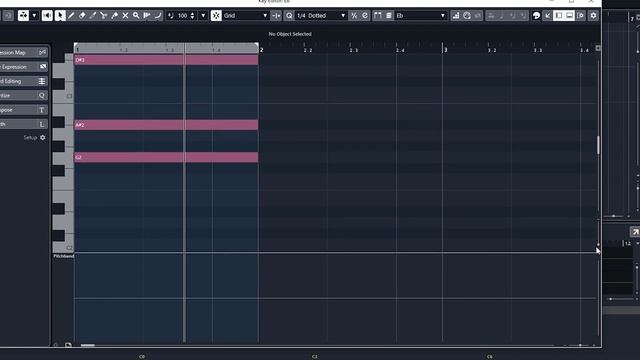640x360 pixels.
Task: Select the Mute X tool
Action: 125,16
